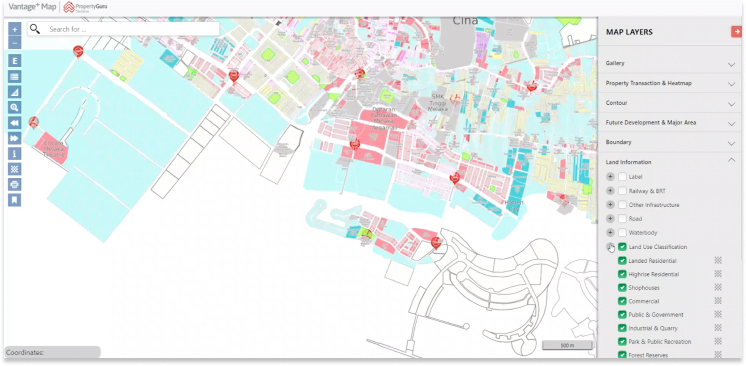Click the PropertyGuru logo

(x=86, y=7)
